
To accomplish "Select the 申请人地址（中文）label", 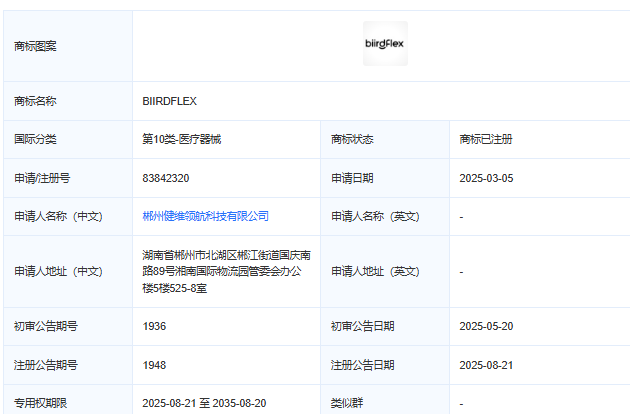I will [58, 271].
